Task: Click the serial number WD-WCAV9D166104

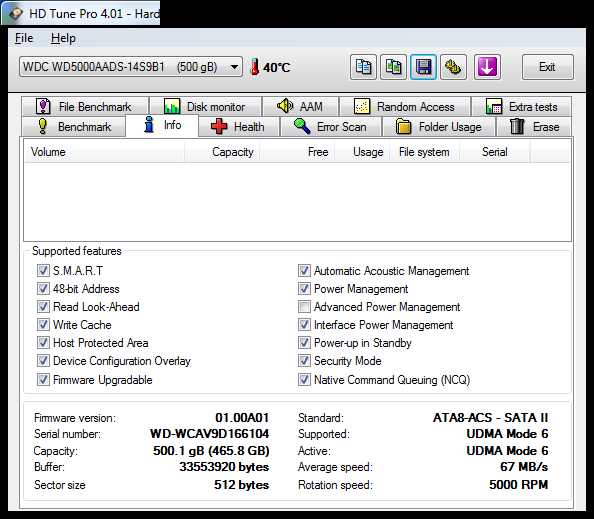Action: pyautogui.click(x=209, y=434)
